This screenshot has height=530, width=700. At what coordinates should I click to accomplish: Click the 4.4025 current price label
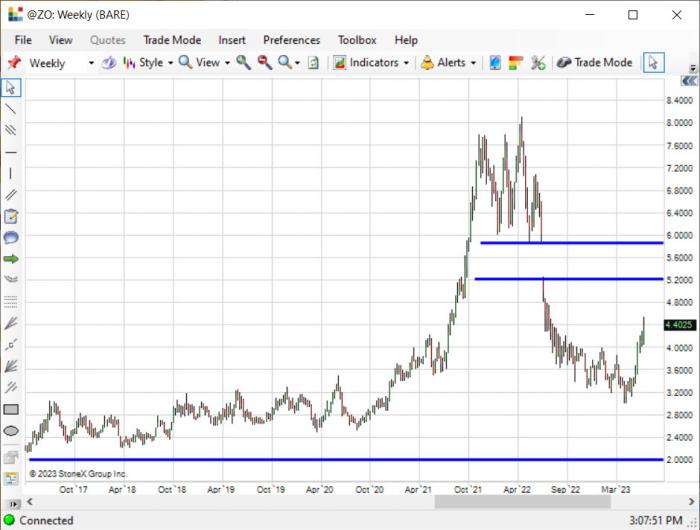pyautogui.click(x=679, y=325)
